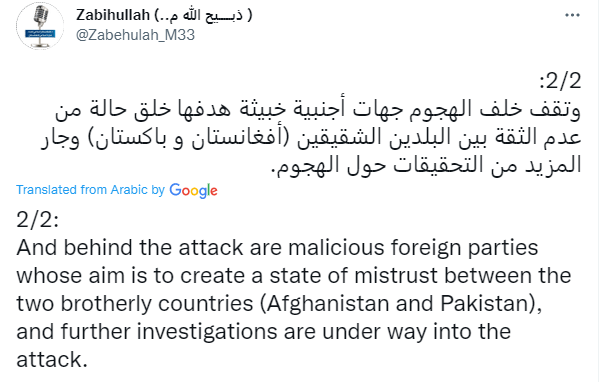
Task: Click the Google logo in translation notice
Action: (193, 190)
